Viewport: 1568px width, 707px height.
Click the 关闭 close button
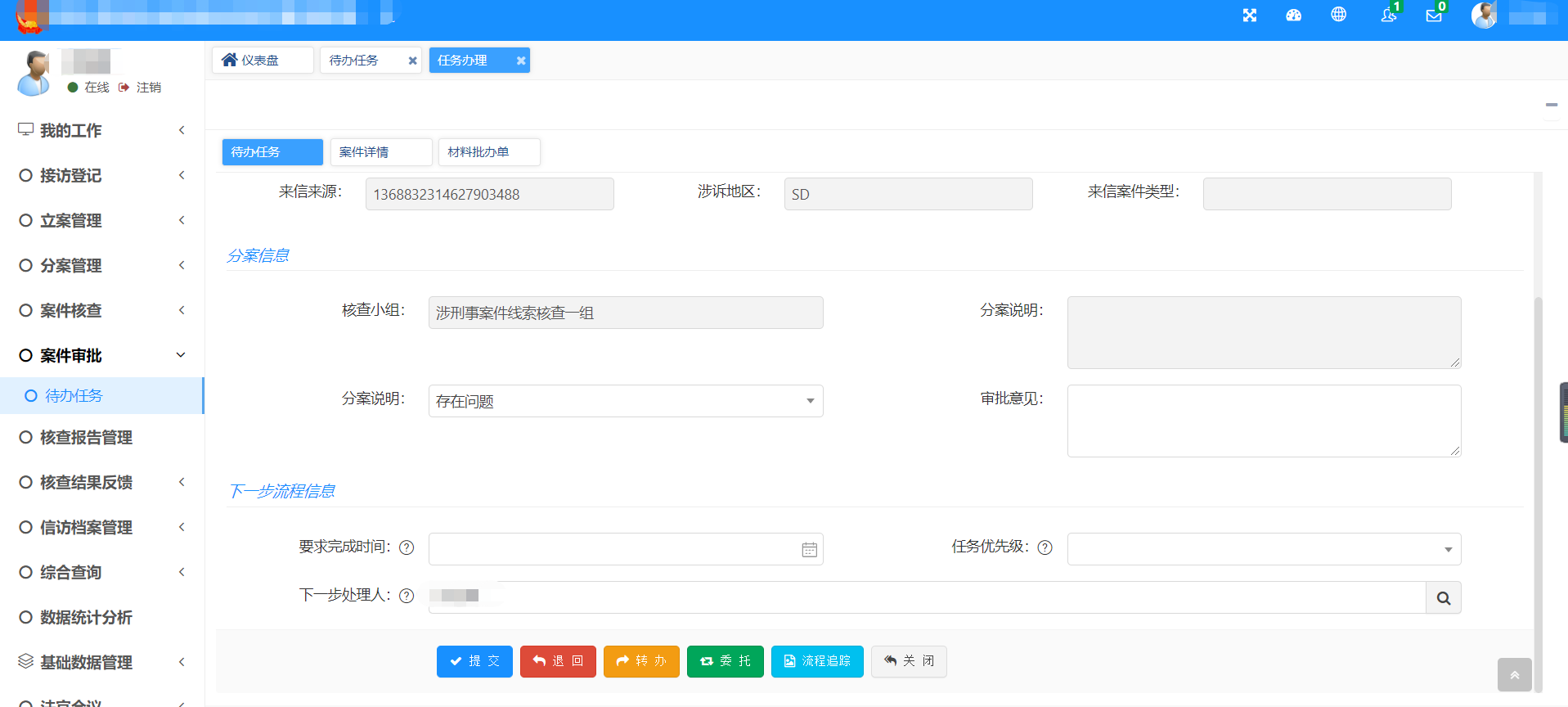click(909, 661)
